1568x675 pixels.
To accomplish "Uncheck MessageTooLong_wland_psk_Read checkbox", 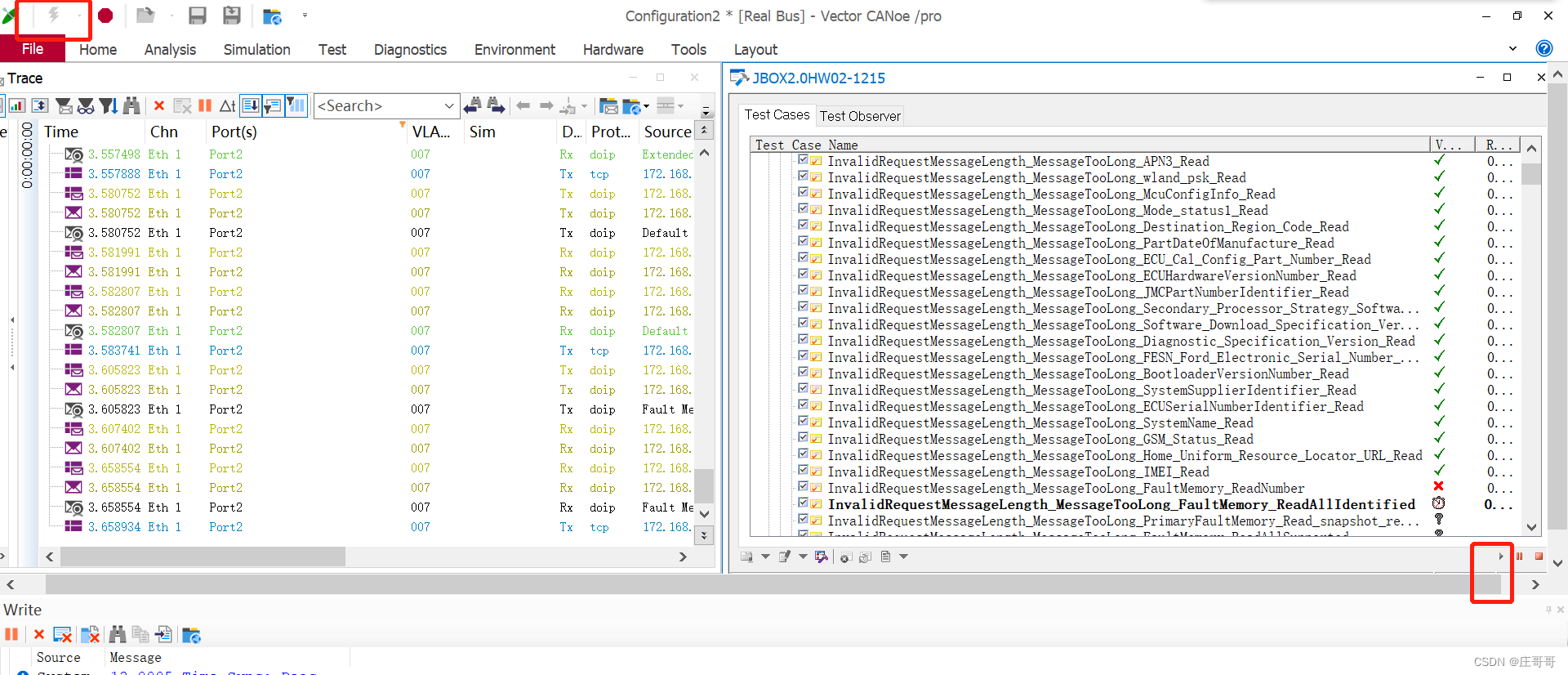I will click(804, 177).
